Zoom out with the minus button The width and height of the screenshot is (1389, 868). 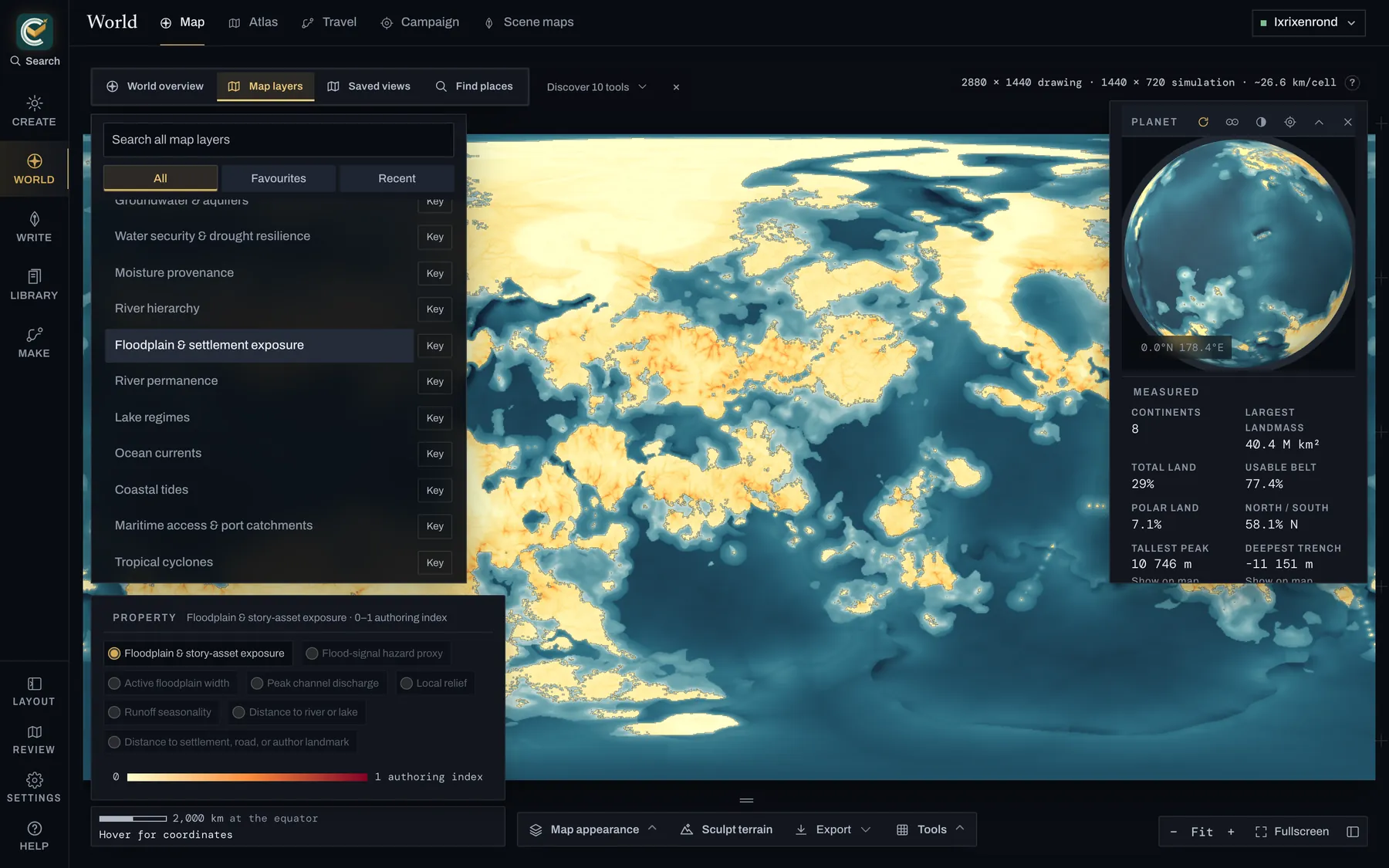tap(1174, 832)
